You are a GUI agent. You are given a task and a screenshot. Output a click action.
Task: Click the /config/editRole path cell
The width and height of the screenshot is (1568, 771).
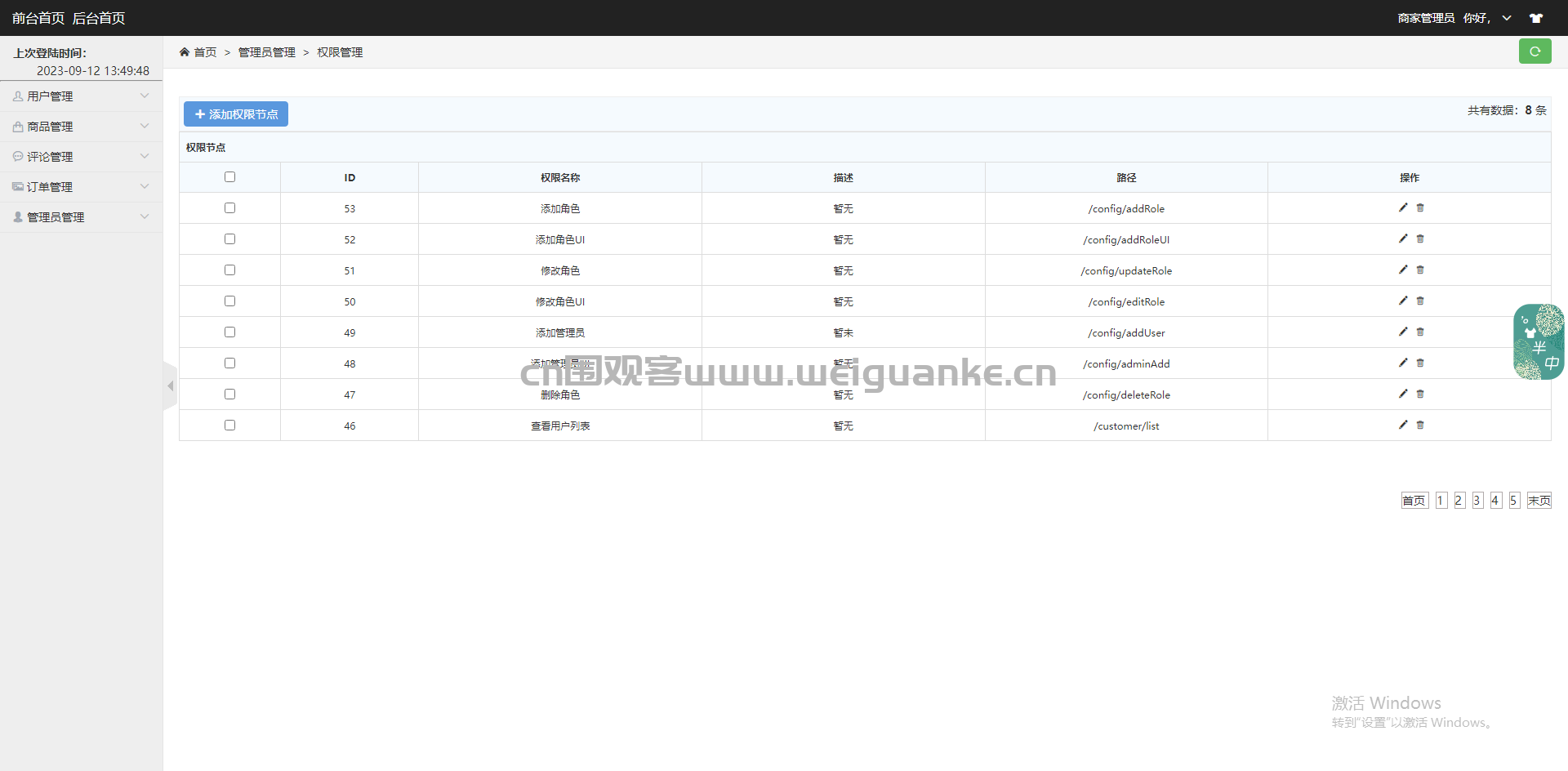(1126, 302)
